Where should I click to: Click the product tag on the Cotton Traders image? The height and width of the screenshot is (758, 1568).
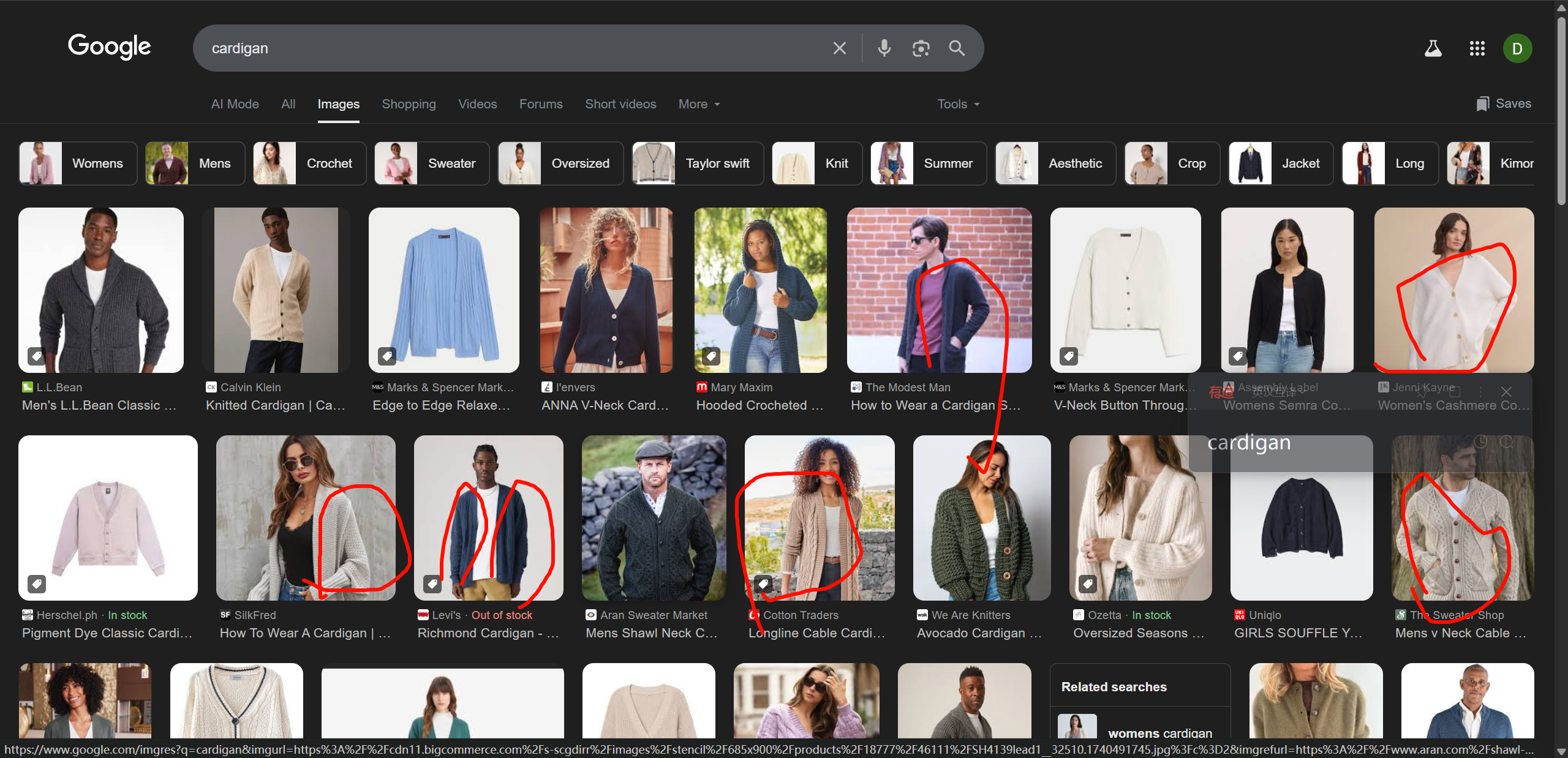pos(763,584)
